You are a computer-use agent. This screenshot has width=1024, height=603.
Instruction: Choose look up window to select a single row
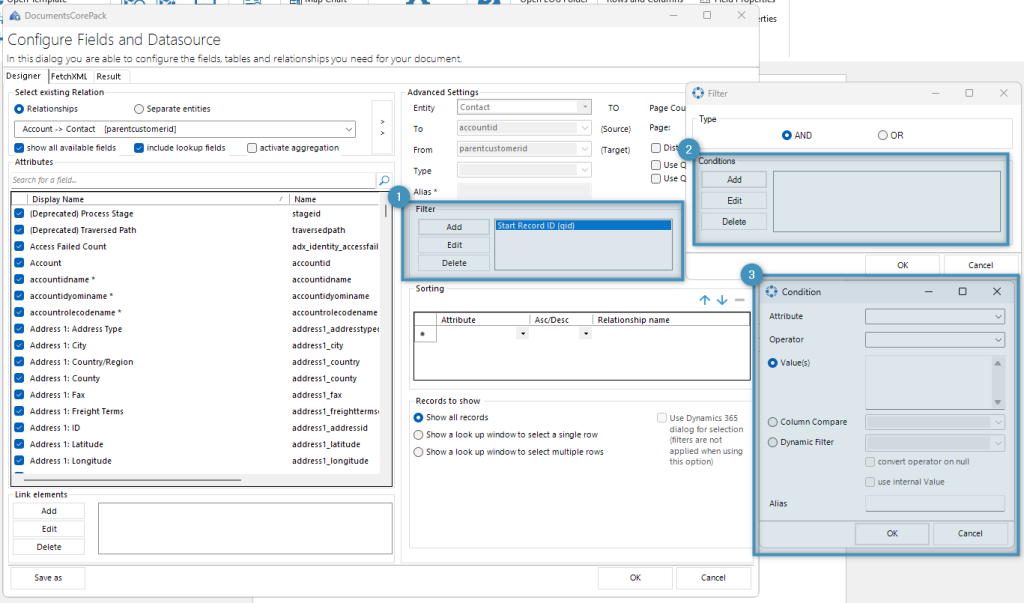418,434
